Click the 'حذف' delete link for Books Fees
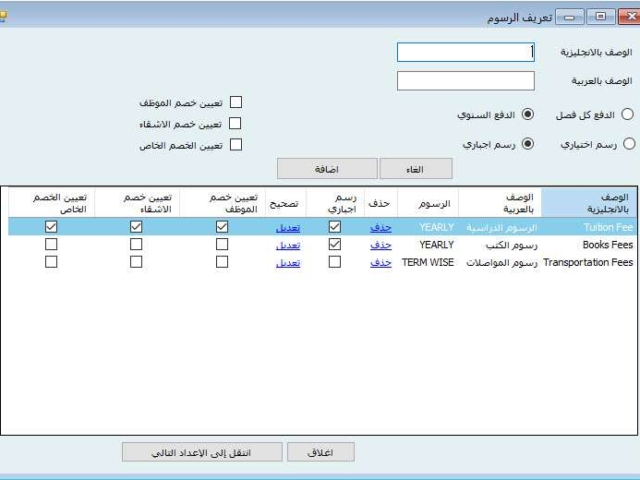640x480 pixels. pyautogui.click(x=380, y=244)
